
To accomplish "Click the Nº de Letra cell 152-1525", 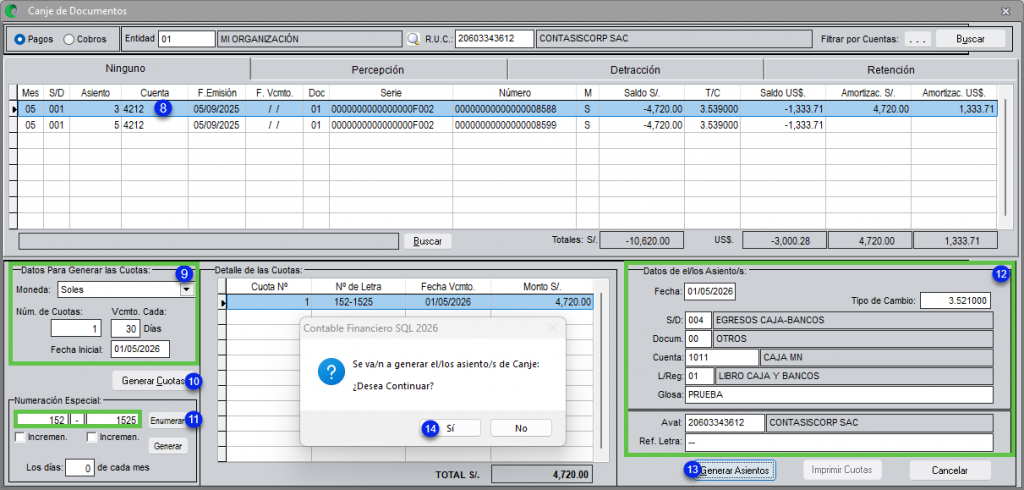I will (x=358, y=302).
